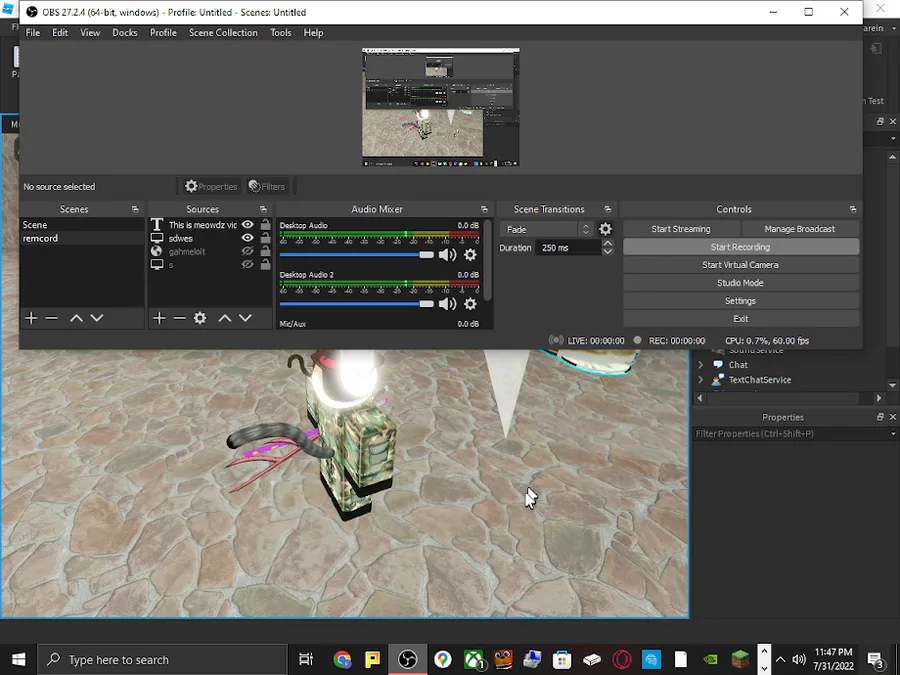This screenshot has width=900, height=675.
Task: Open Desktop Audio settings gear
Action: (x=470, y=255)
